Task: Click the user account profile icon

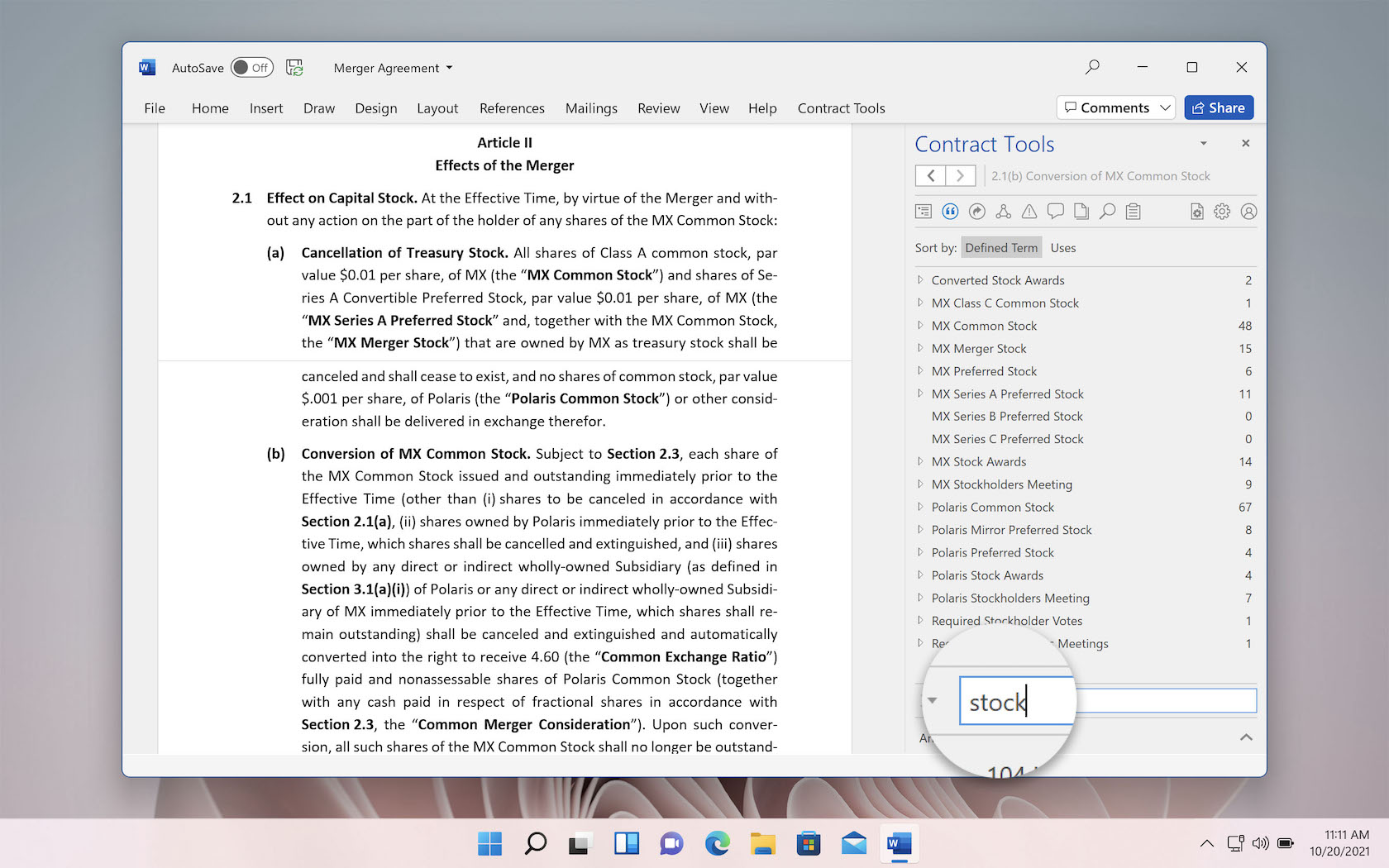Action: (1248, 212)
